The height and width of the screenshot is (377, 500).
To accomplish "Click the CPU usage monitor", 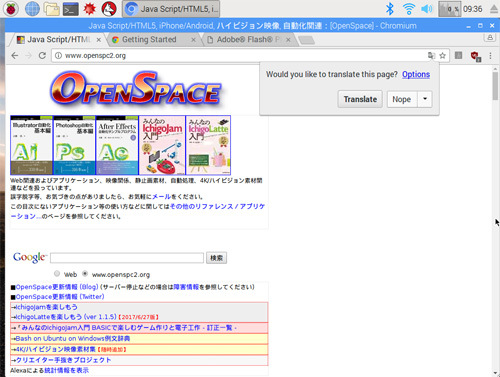I will pyautogui.click(x=449, y=9).
